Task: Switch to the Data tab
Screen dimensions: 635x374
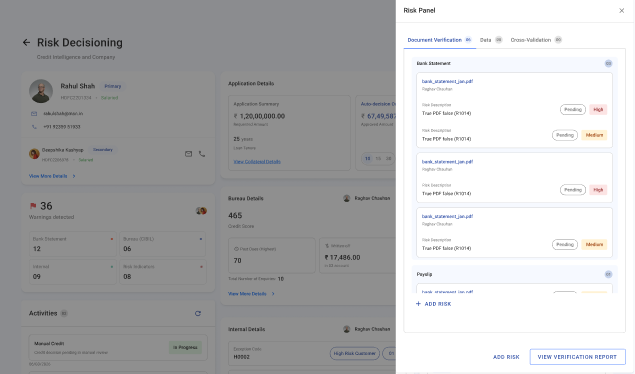Action: click(491, 40)
